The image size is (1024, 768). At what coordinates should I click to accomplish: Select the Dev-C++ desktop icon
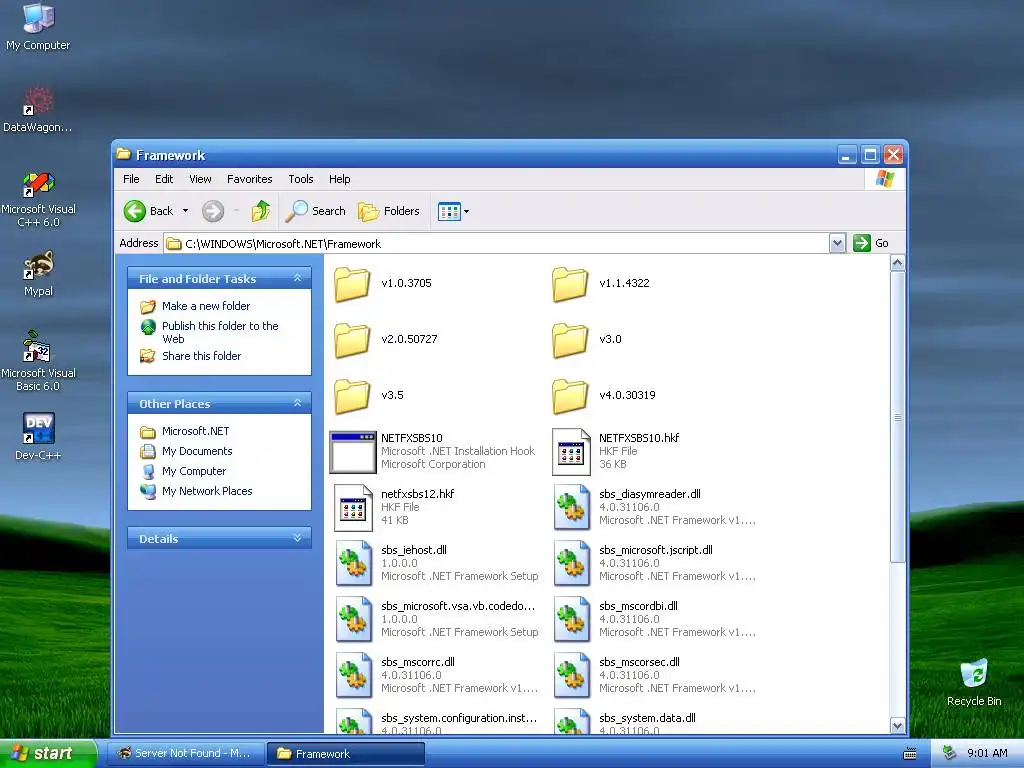click(38, 436)
